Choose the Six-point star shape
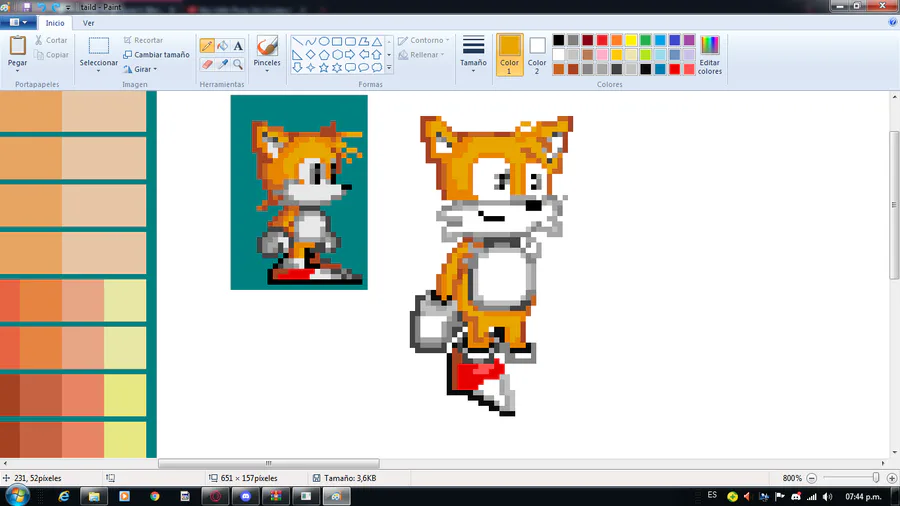 [337, 68]
